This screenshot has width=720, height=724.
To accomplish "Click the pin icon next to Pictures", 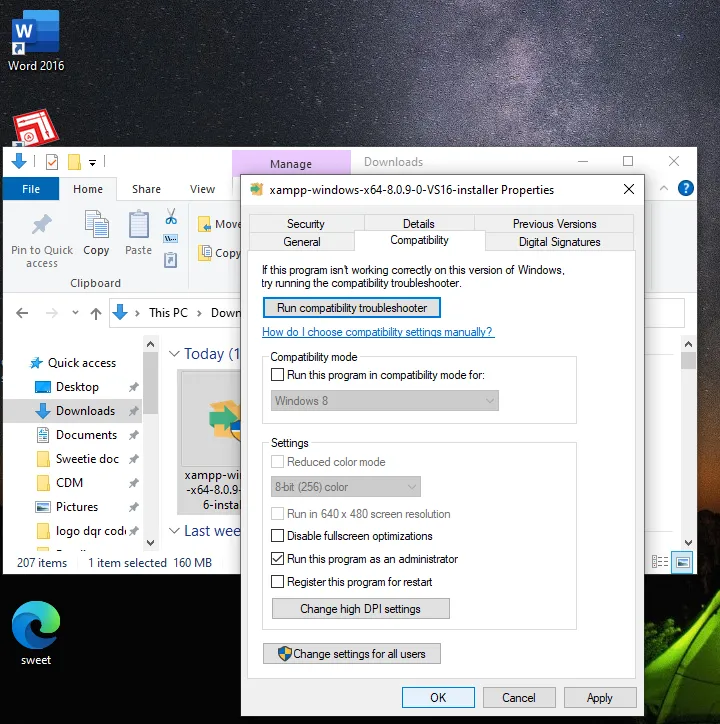I will point(133,507).
